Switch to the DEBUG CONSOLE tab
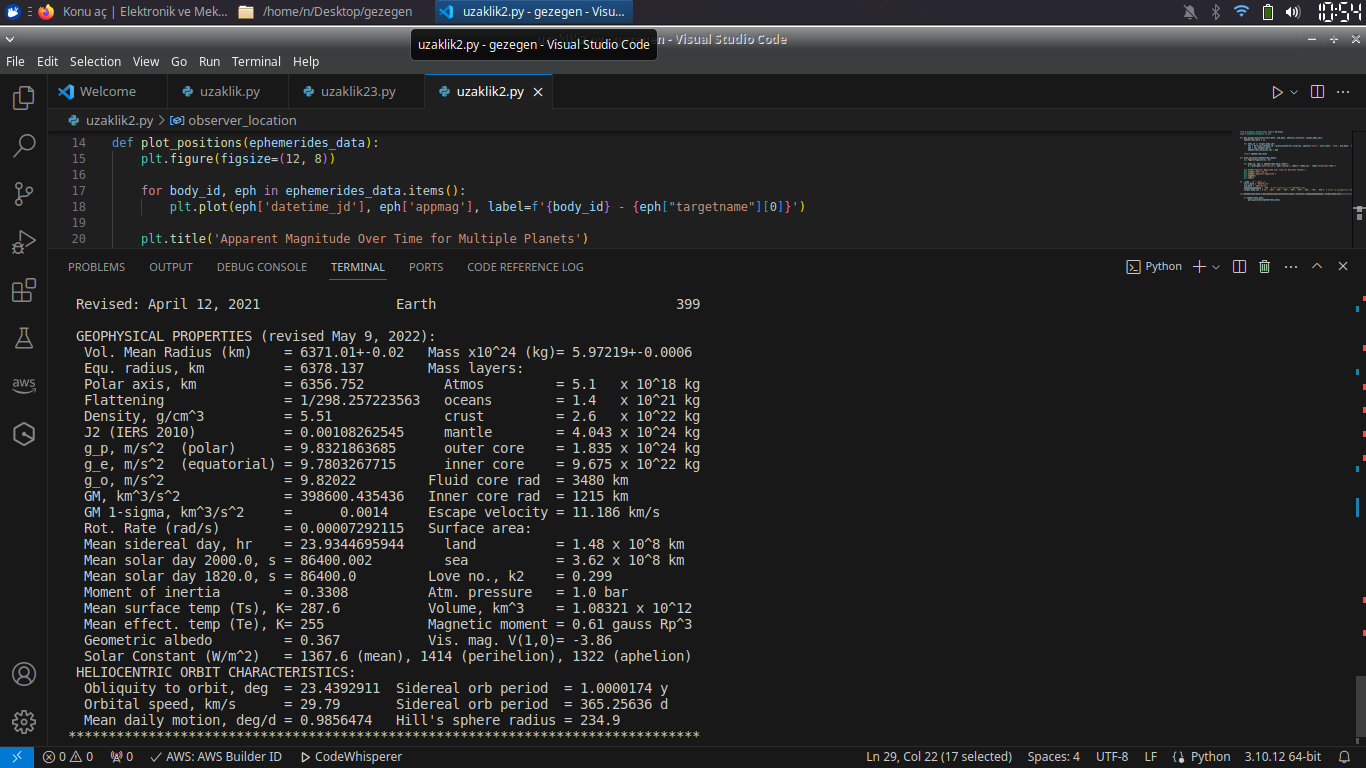This screenshot has height=768, width=1366. tap(262, 267)
